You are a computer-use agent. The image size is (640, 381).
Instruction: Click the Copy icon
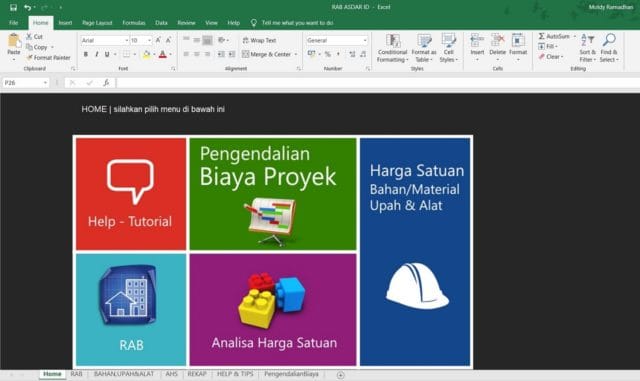click(29, 47)
